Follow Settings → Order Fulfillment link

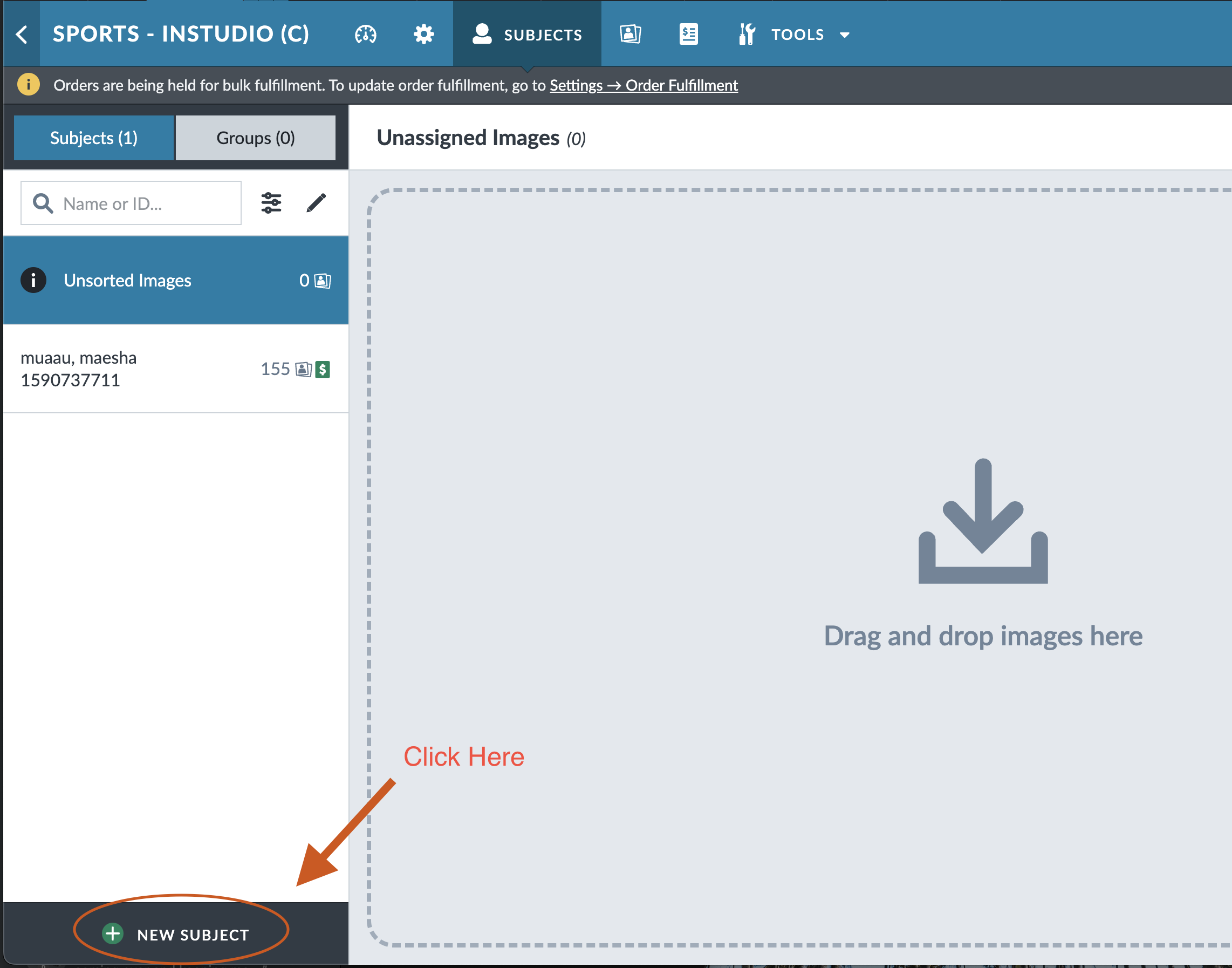[644, 86]
